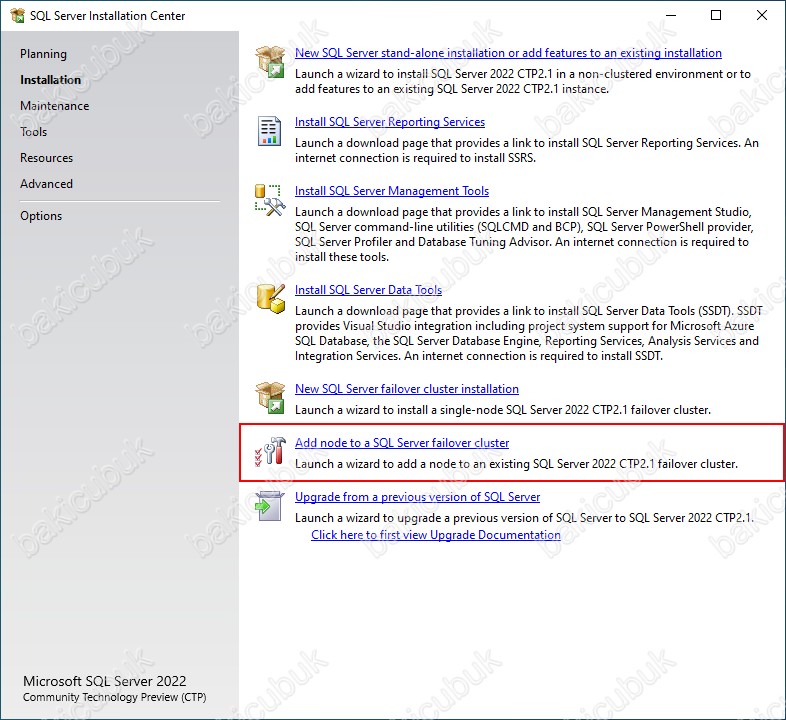Image resolution: width=786 pixels, height=720 pixels.
Task: Click Add node to a SQL Server failover cluster
Action: click(402, 443)
